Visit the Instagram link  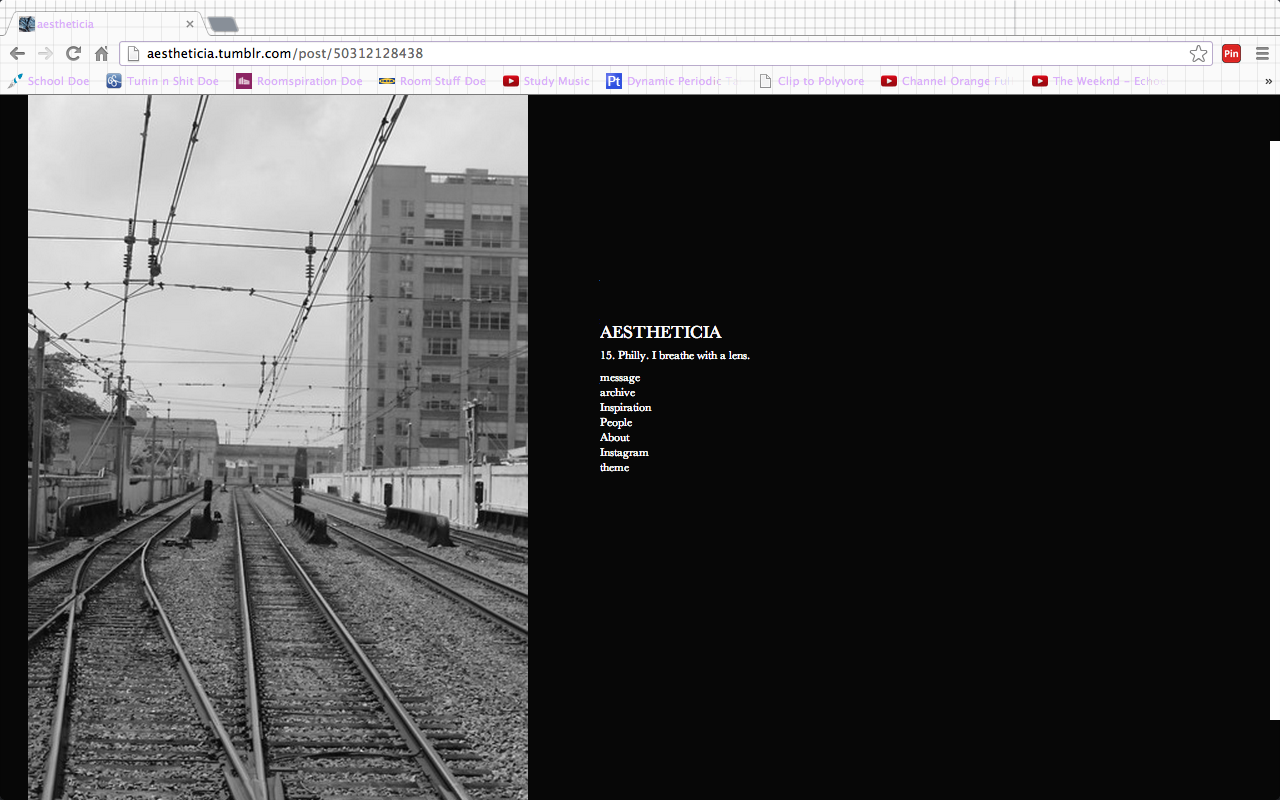(624, 453)
